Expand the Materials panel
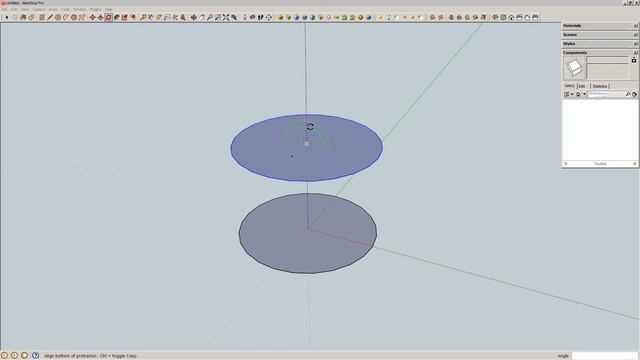The width and height of the screenshot is (640, 360). point(600,26)
